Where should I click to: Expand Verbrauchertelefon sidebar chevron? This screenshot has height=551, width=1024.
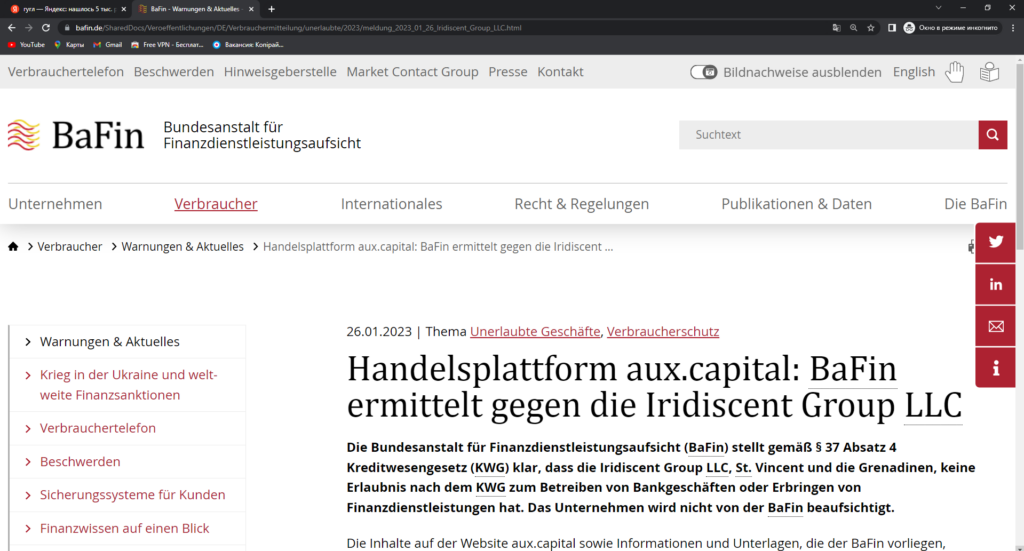[x=27, y=428]
